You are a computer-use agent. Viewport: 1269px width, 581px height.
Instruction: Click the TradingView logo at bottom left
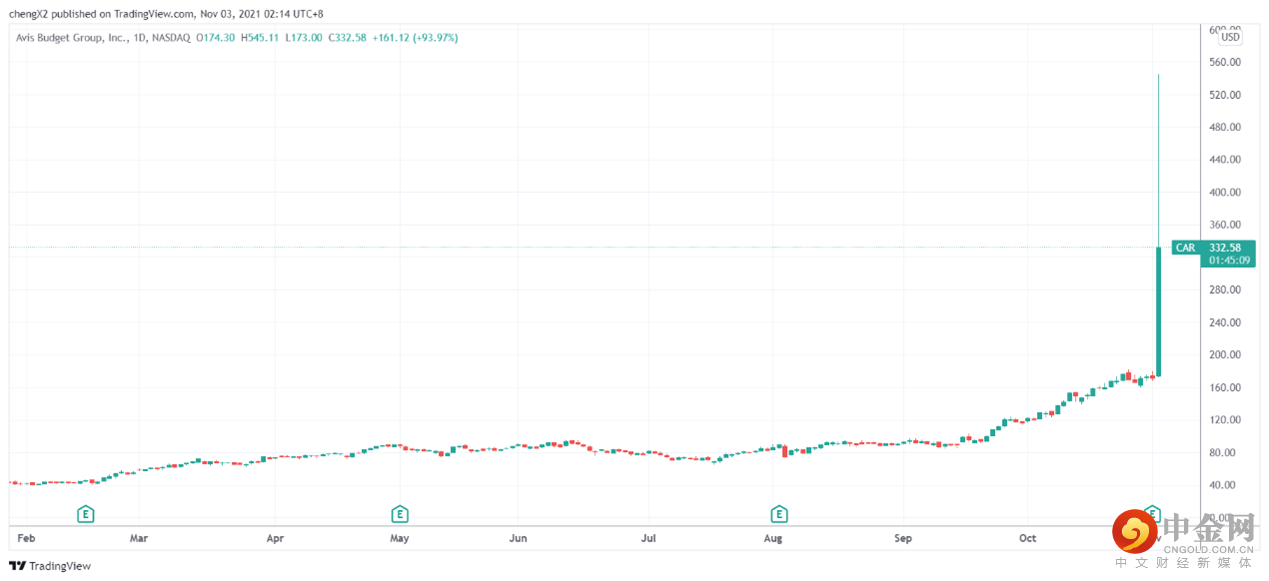click(51, 566)
